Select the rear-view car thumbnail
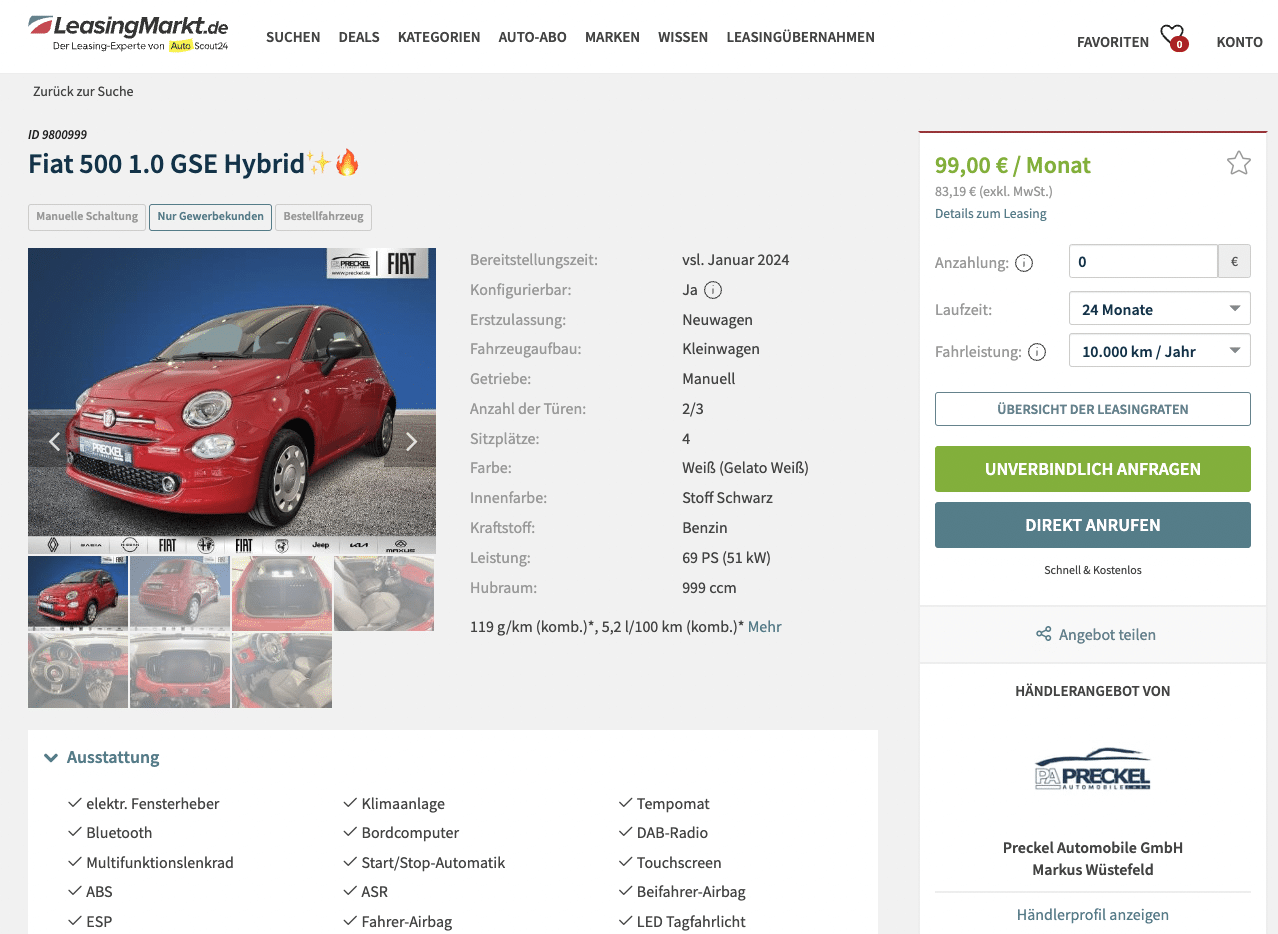Screen dimensions: 1278x934 180,593
